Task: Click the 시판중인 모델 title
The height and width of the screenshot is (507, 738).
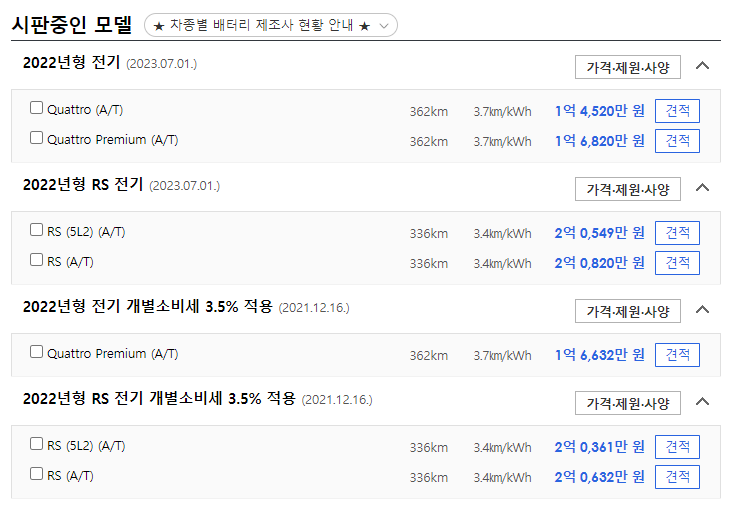Action: pyautogui.click(x=72, y=25)
